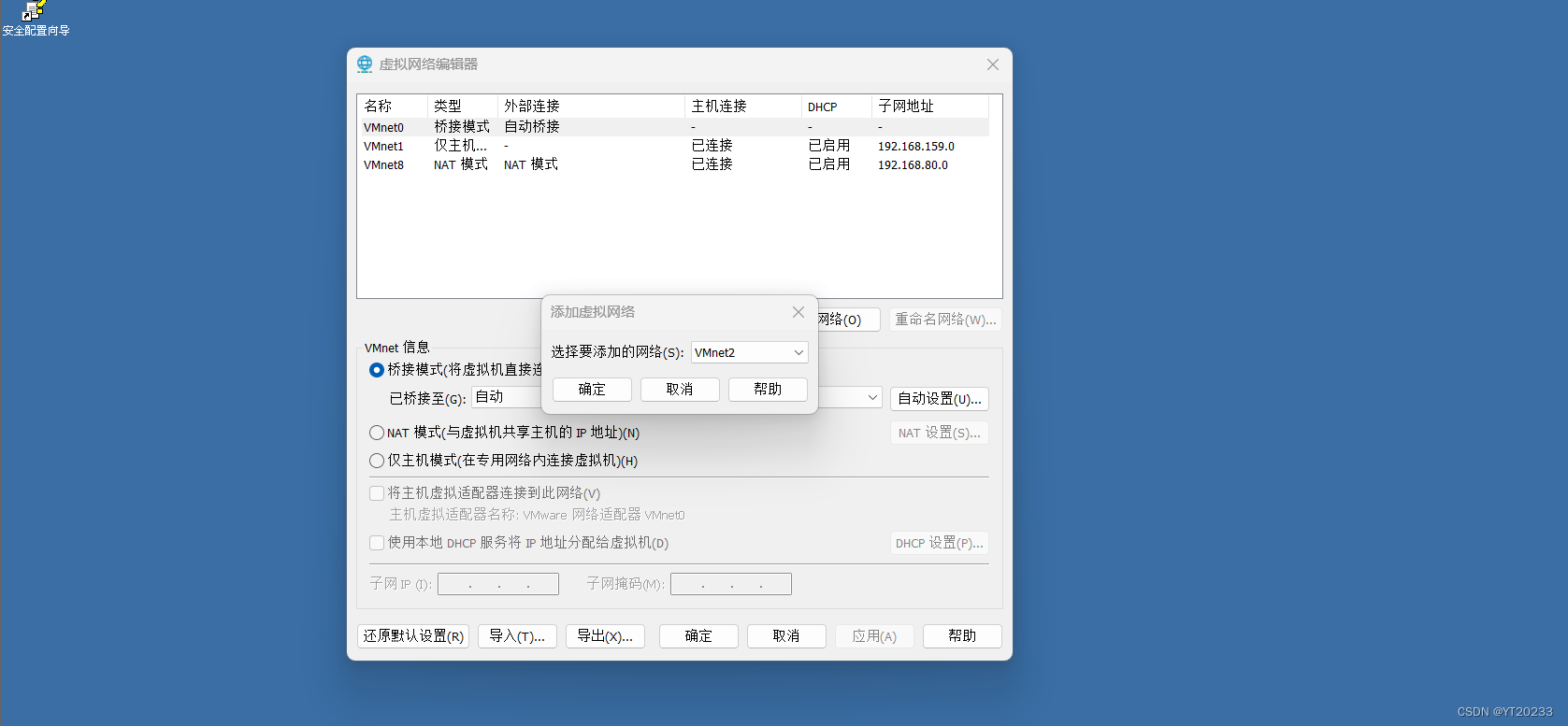Screen dimensions: 1568x726
Task: Click 确定 at the bottom of the editor
Action: pos(698,636)
